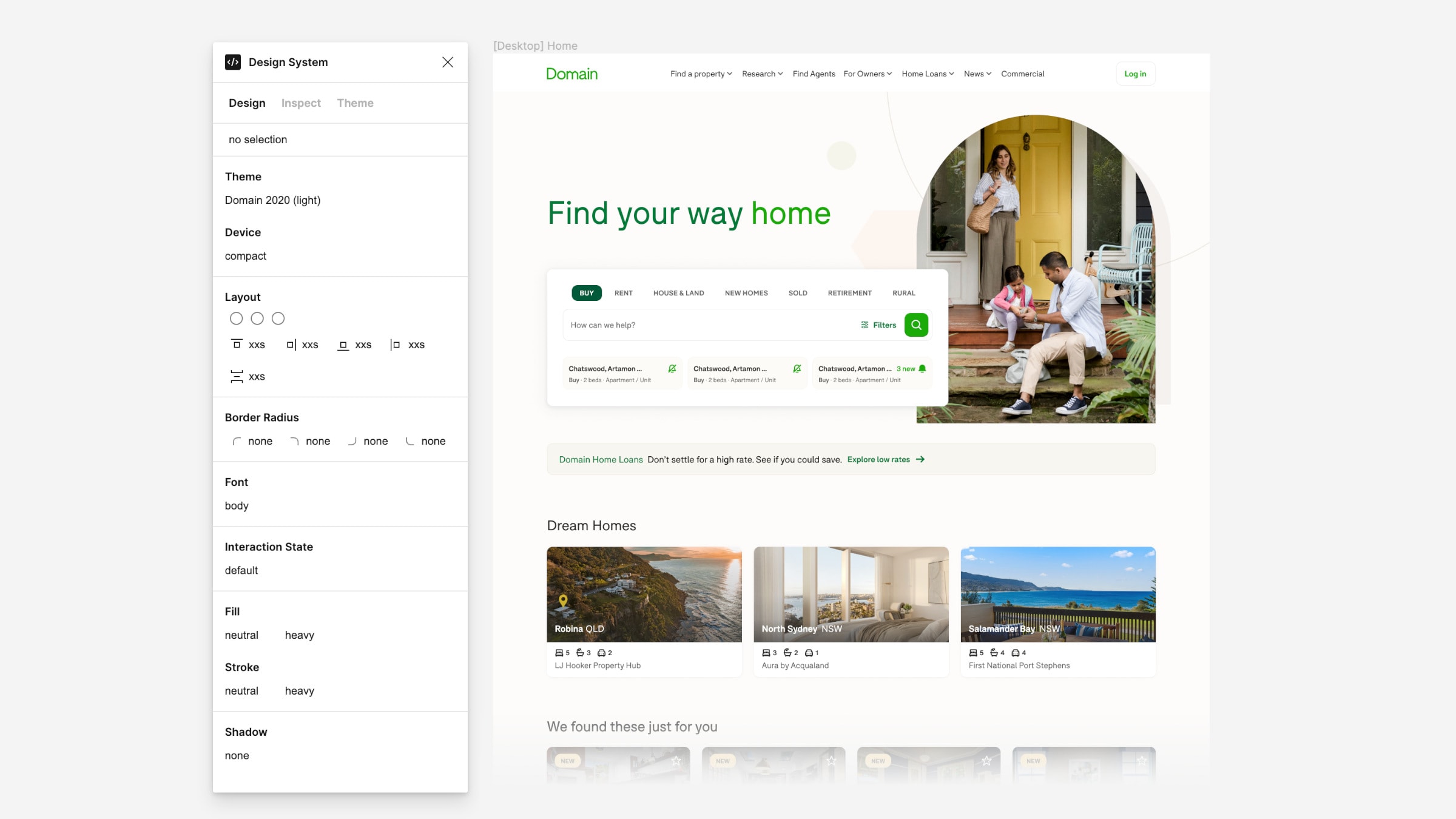Switch to the Inspect tab
The image size is (1456, 819).
click(301, 103)
